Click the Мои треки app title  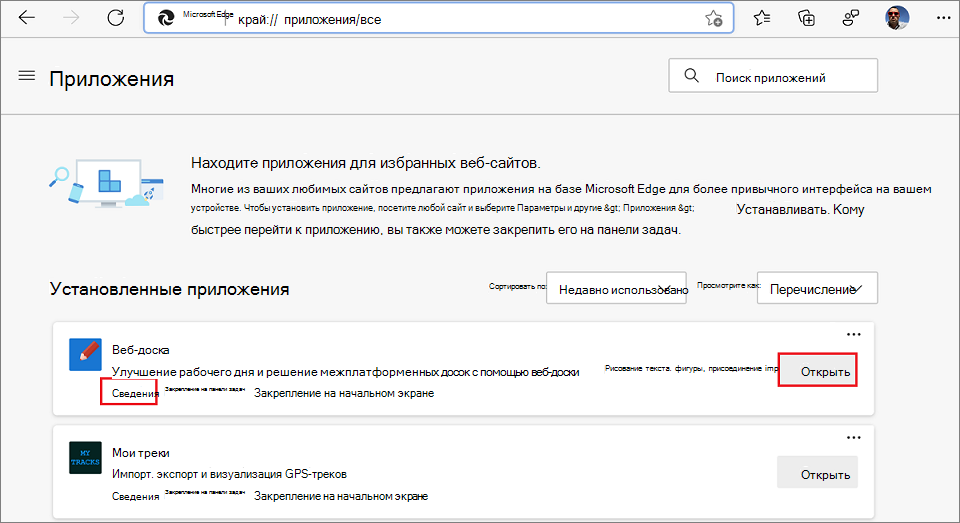(141, 453)
